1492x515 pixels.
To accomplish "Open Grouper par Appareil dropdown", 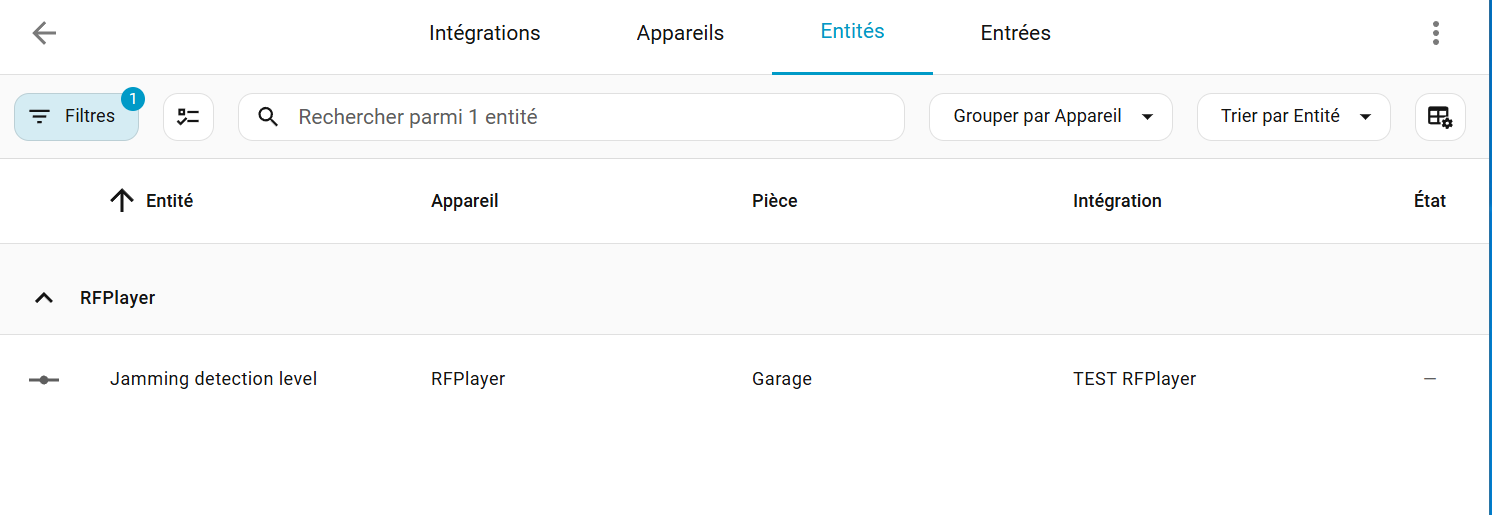I will point(1050,117).
